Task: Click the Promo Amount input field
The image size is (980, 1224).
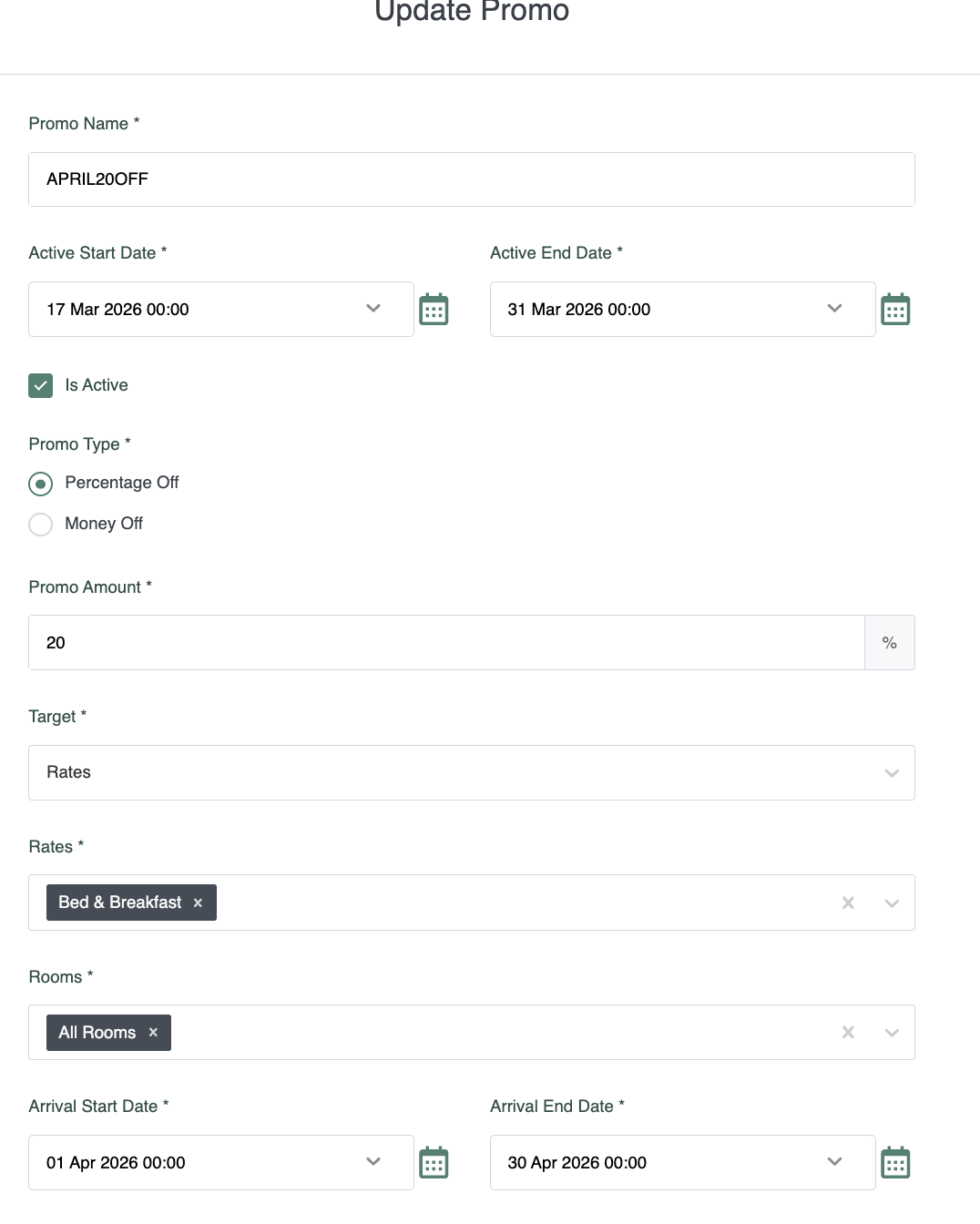Action: coord(446,643)
